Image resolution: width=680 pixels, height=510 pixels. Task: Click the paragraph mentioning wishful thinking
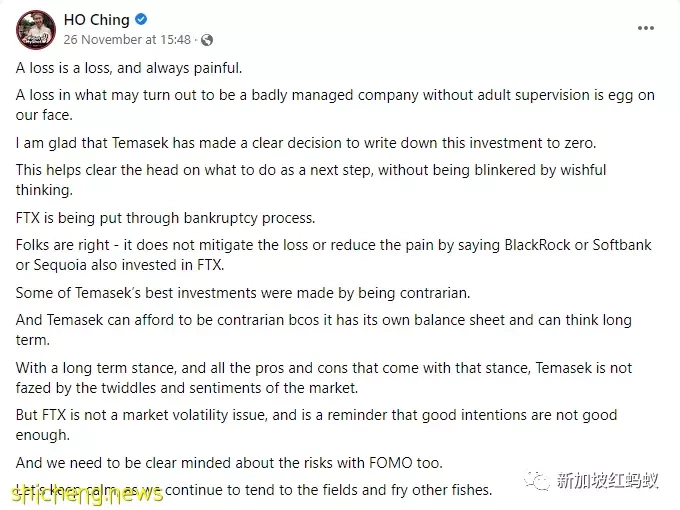point(311,180)
